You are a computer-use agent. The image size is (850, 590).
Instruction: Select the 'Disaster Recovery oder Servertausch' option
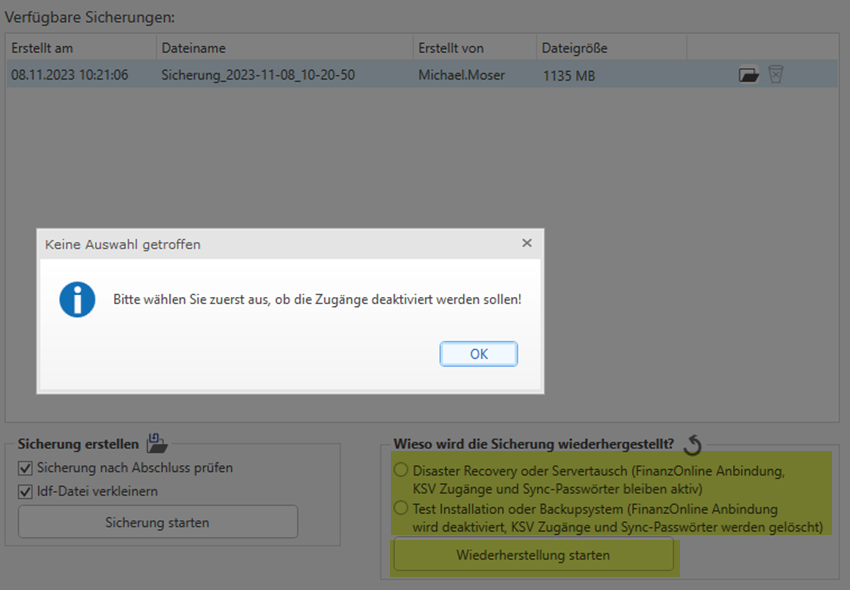(400, 469)
